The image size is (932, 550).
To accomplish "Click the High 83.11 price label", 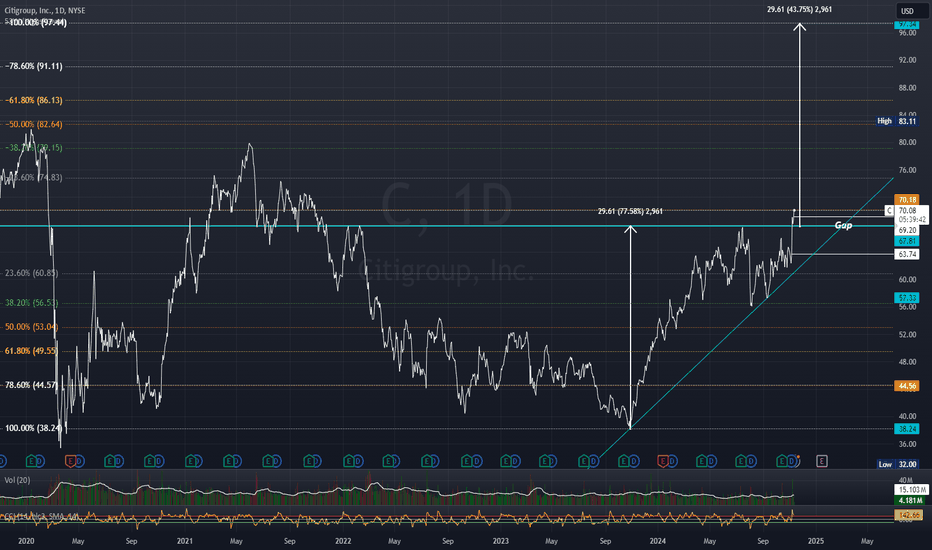I will point(897,121).
